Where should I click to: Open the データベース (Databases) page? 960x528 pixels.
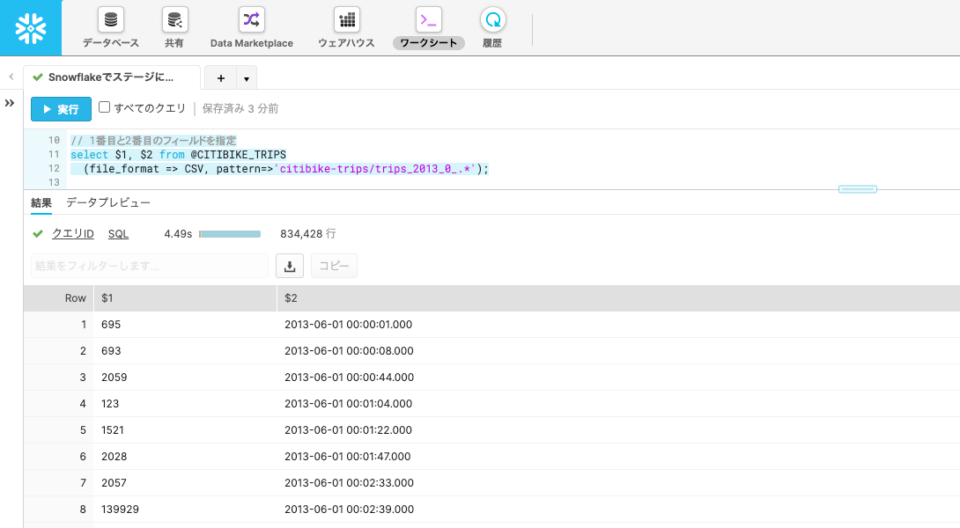click(x=111, y=28)
